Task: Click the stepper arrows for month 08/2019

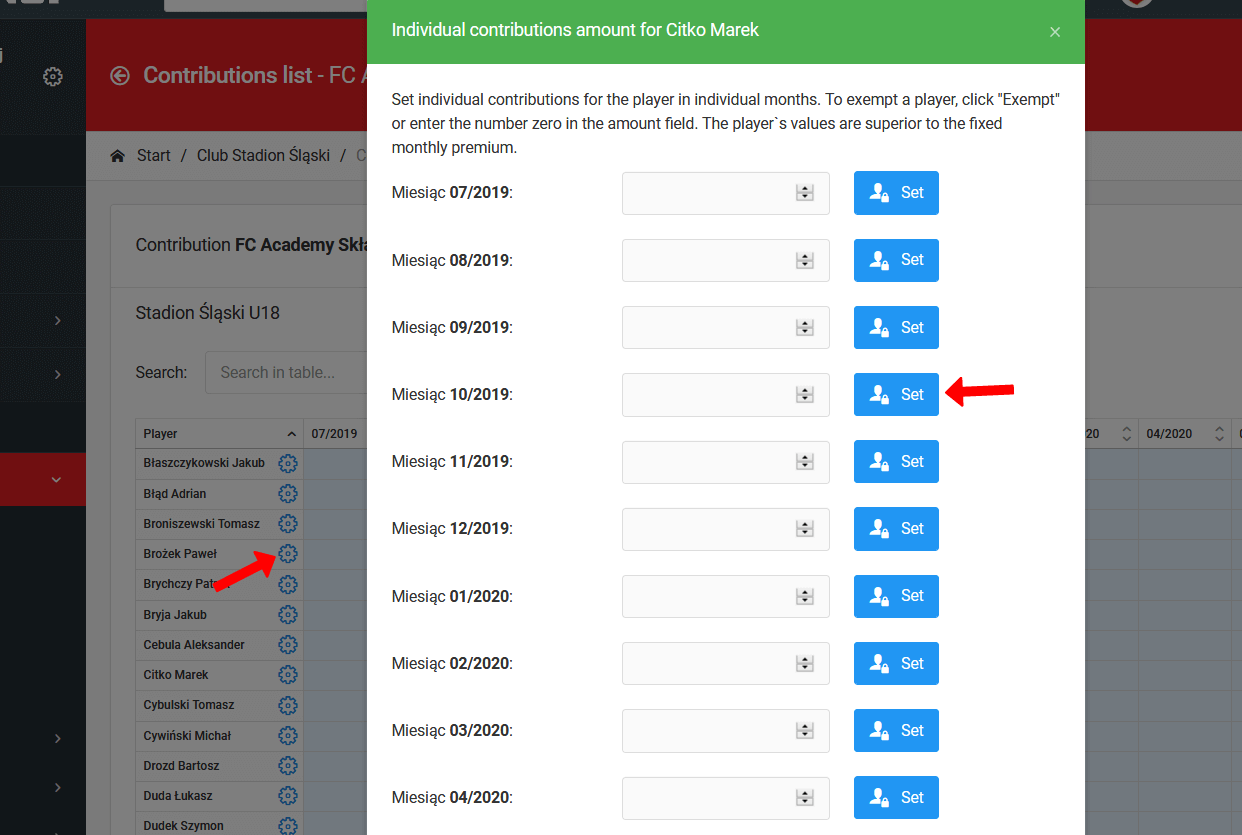Action: click(804, 260)
